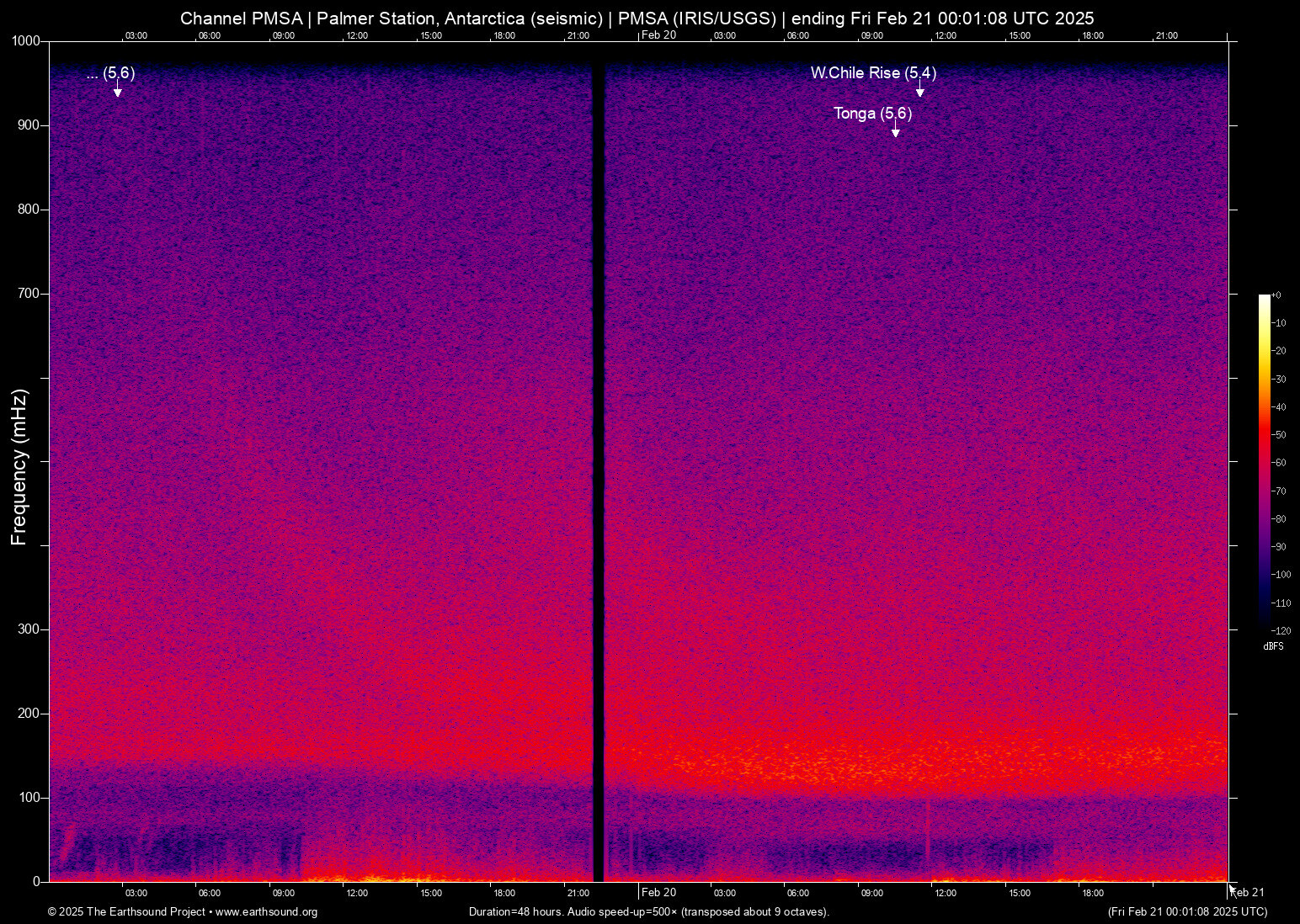
Task: Click the '200' frequency axis tick label
Action: pyautogui.click(x=29, y=714)
